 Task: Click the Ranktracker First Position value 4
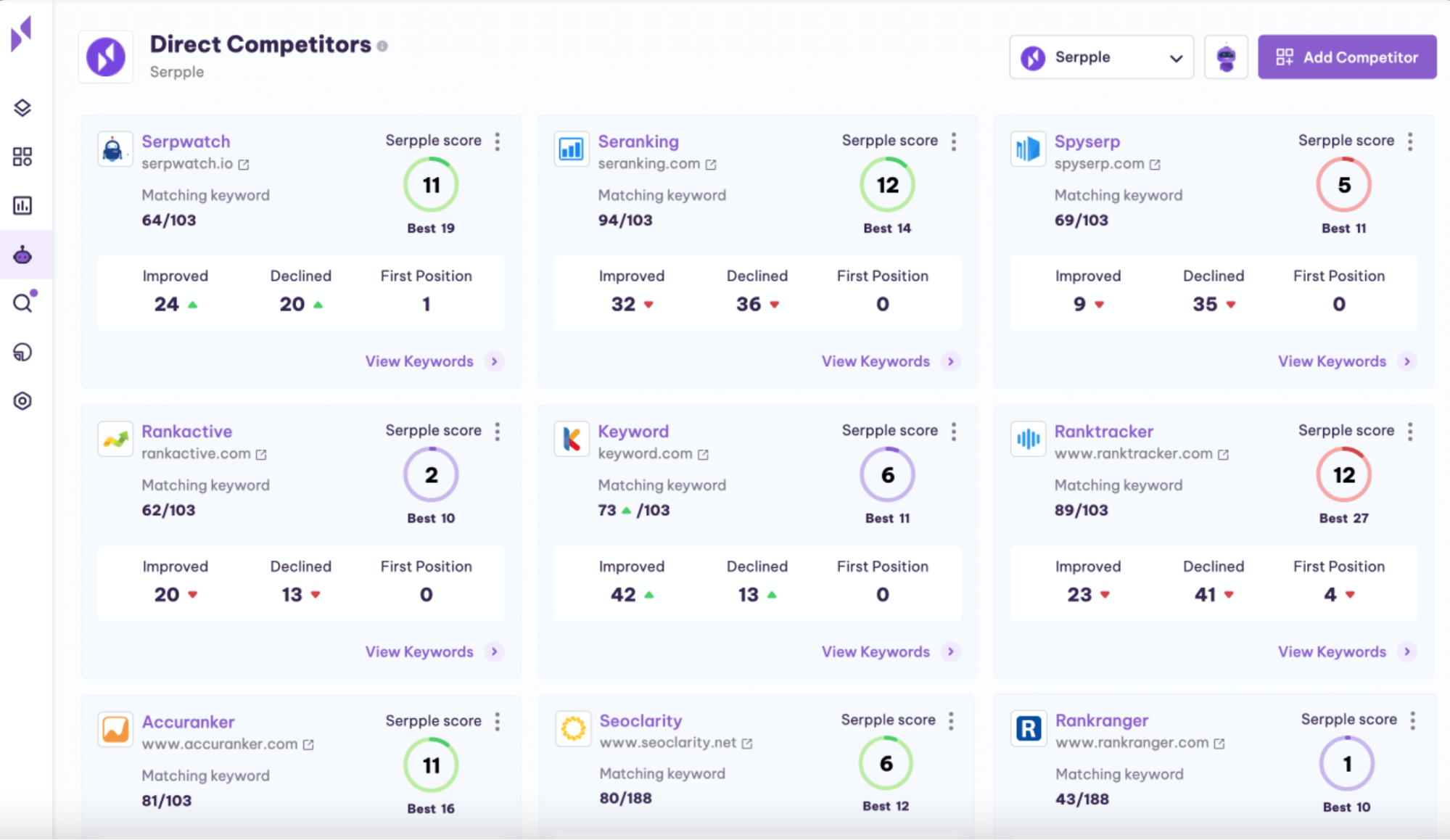(x=1330, y=595)
